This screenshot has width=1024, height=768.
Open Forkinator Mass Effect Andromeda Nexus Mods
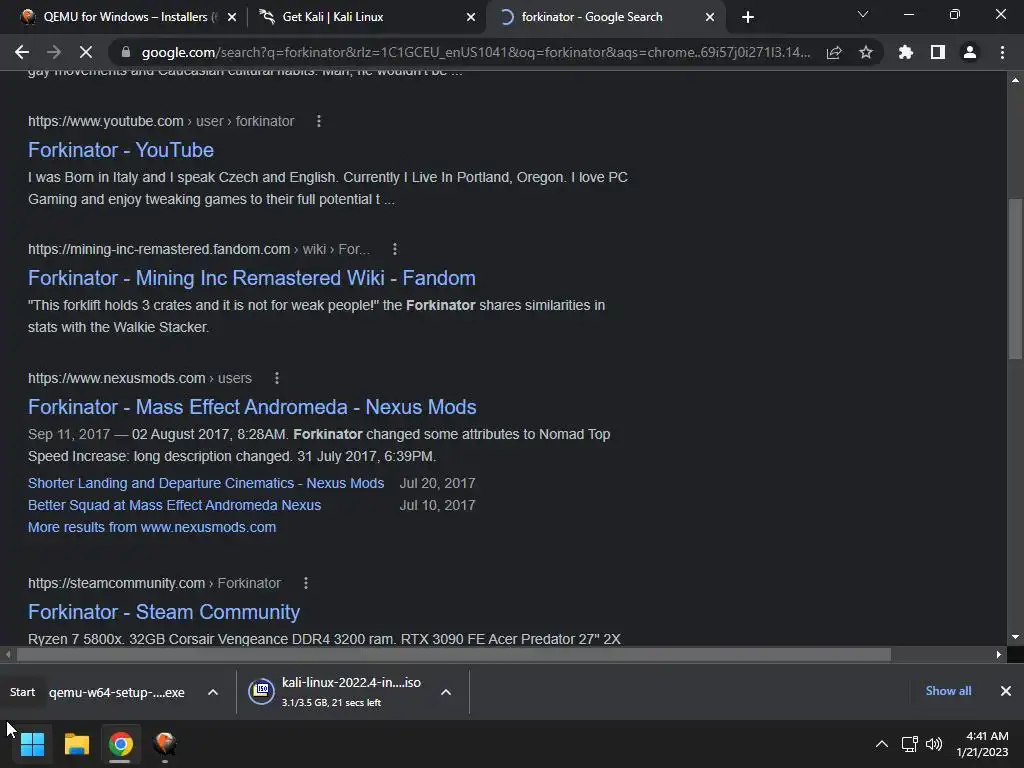[x=252, y=407]
